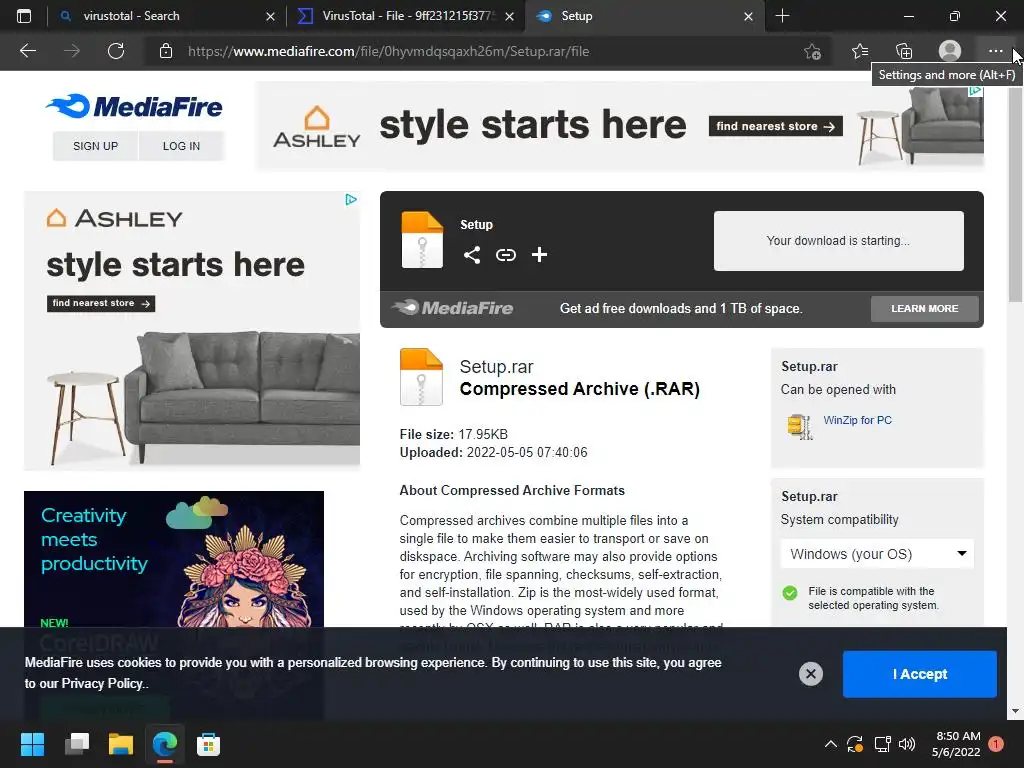This screenshot has height=768, width=1024.
Task: Add this page to favorites star icon
Action: pos(812,51)
